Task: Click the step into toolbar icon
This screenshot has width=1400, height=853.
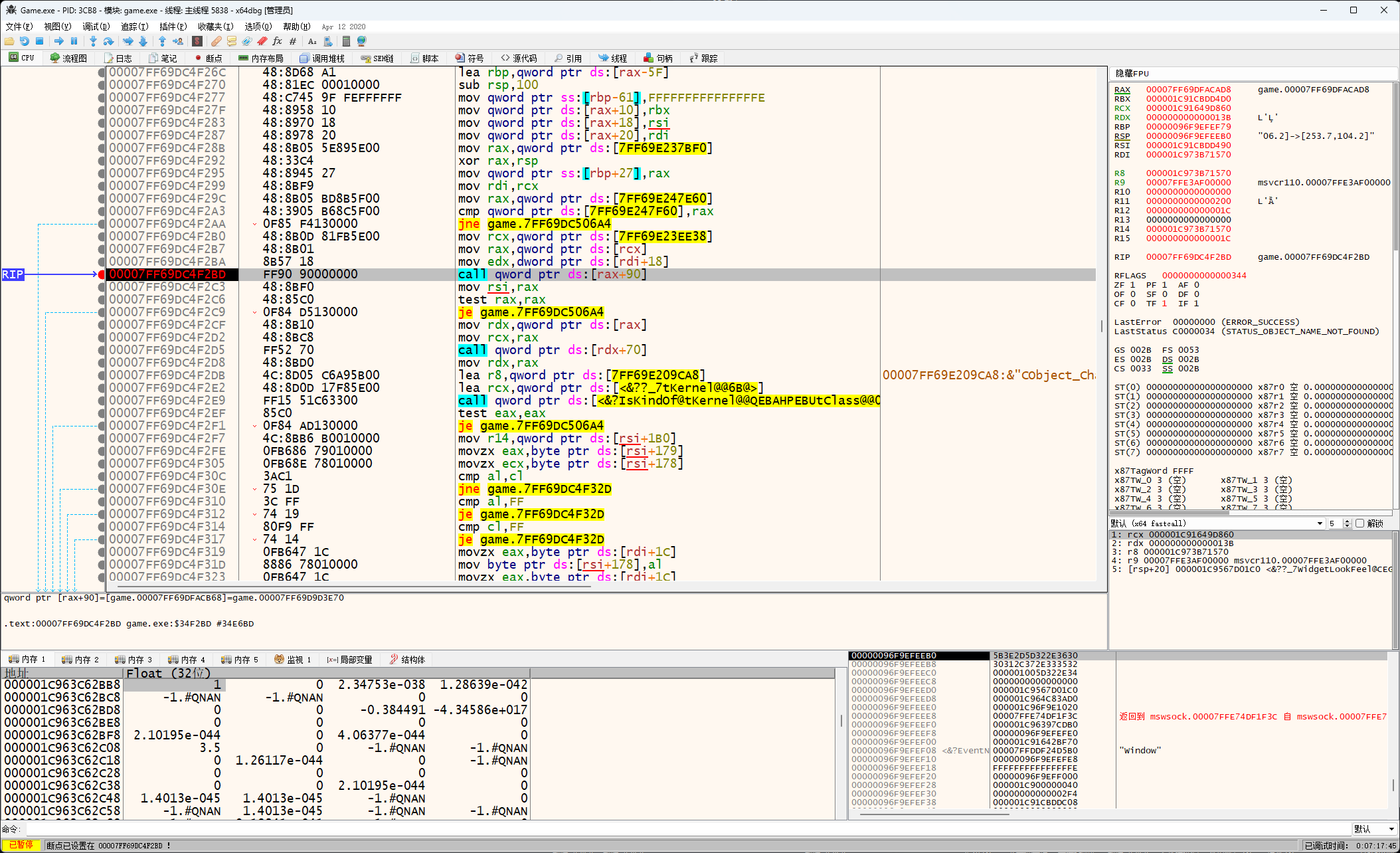Action: (93, 41)
